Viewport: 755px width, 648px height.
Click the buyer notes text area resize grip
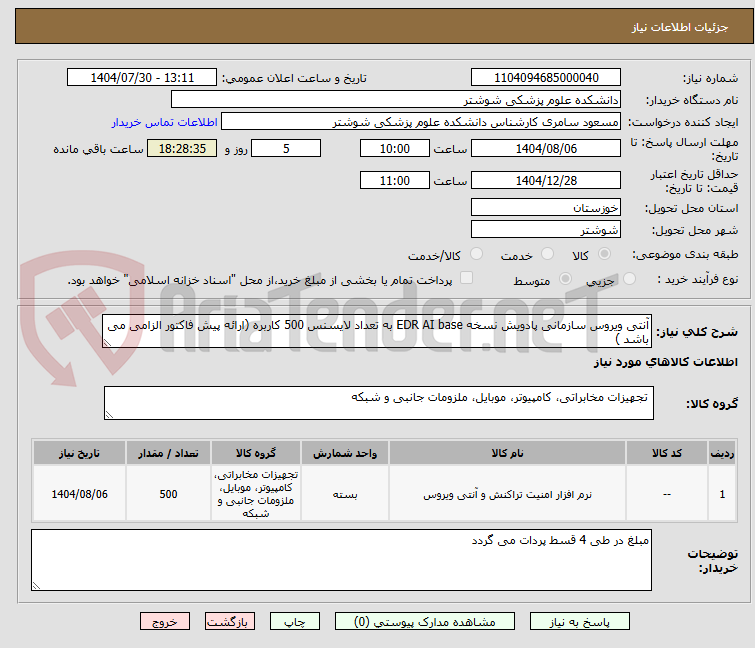(37, 585)
